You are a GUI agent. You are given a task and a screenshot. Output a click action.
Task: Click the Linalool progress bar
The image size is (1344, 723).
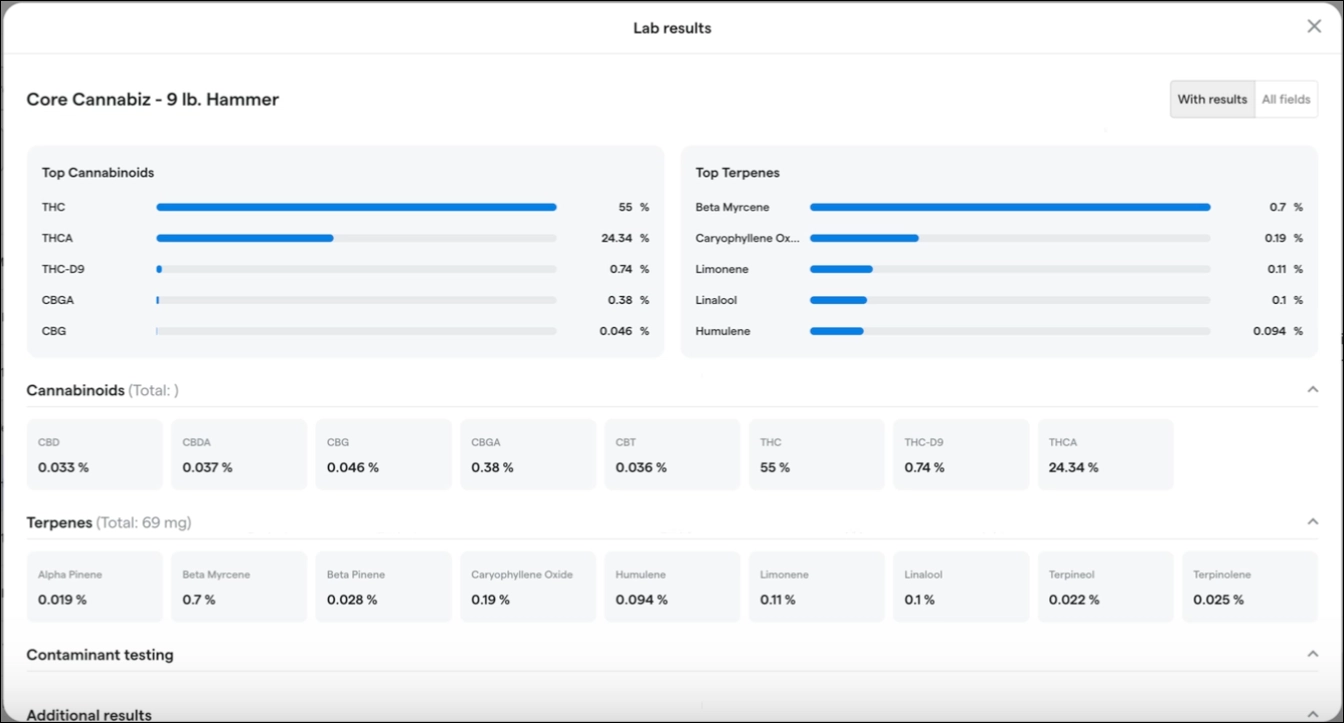(1010, 300)
